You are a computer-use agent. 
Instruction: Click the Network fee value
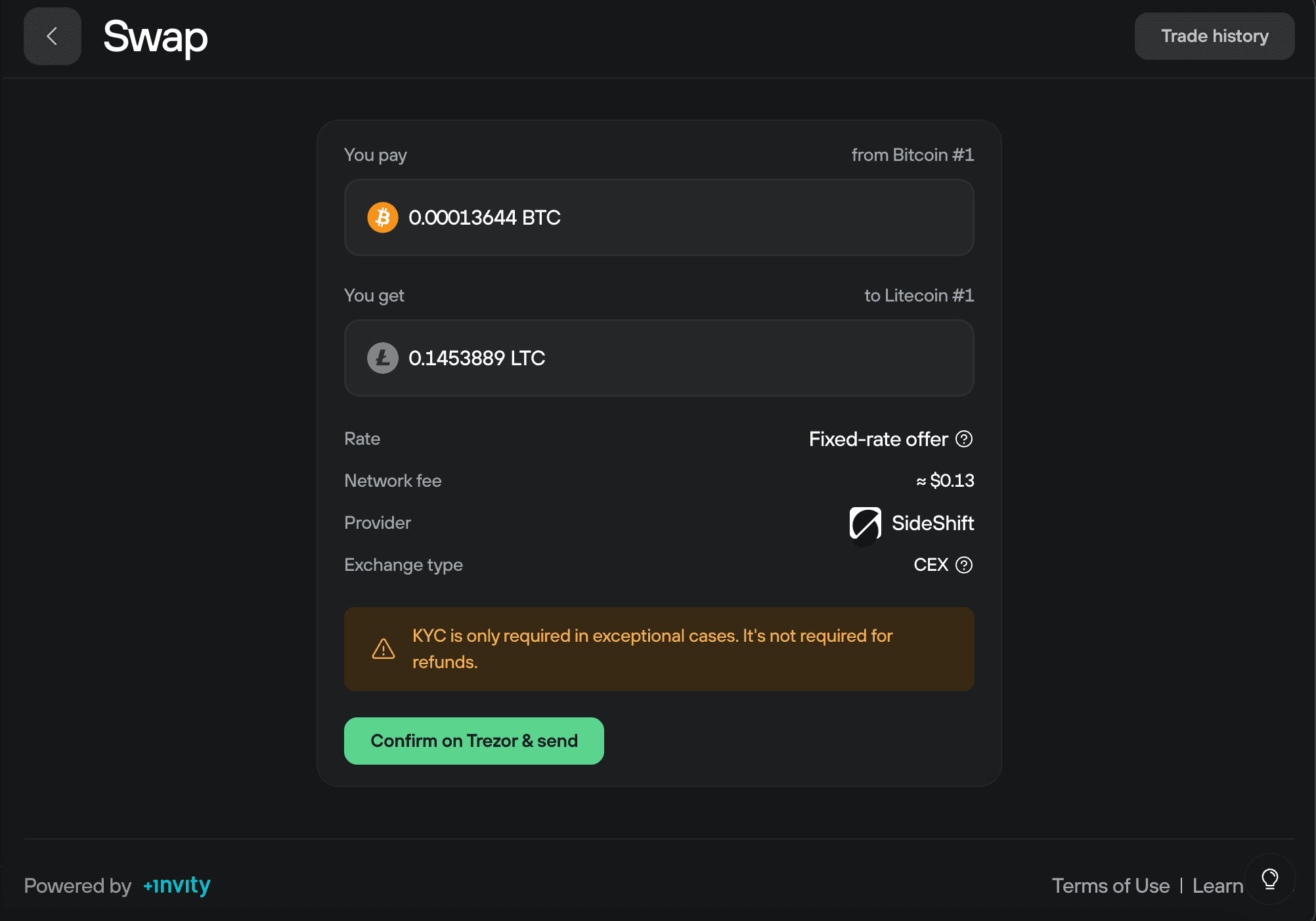944,480
